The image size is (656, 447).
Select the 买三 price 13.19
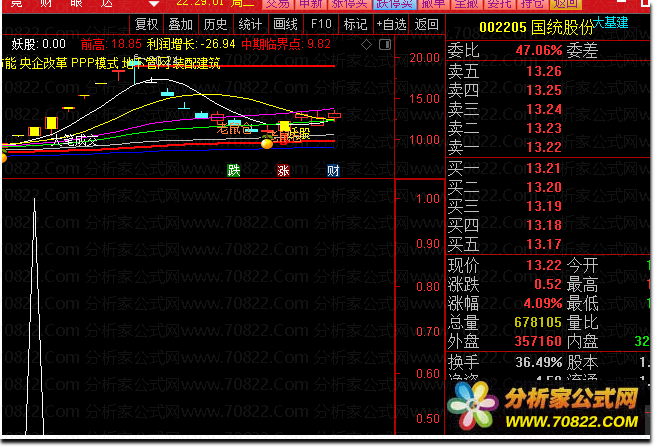(x=544, y=206)
